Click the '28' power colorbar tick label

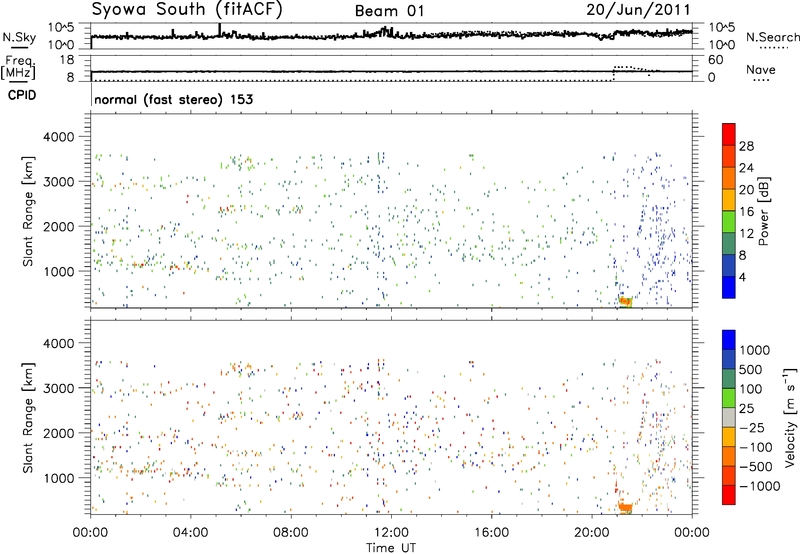tap(746, 146)
